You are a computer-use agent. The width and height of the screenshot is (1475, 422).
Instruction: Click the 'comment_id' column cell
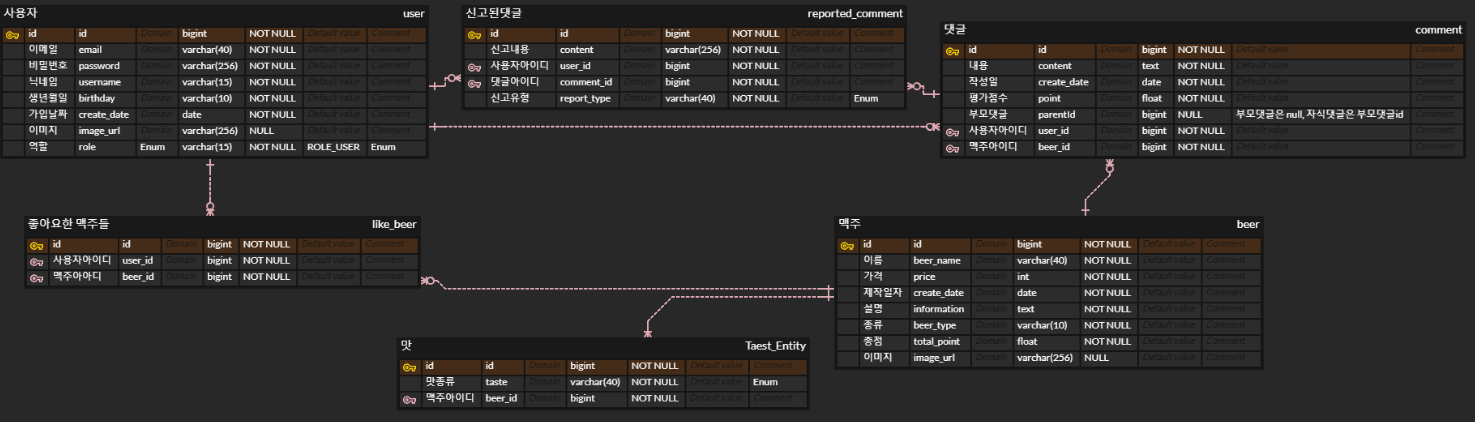tap(588, 82)
